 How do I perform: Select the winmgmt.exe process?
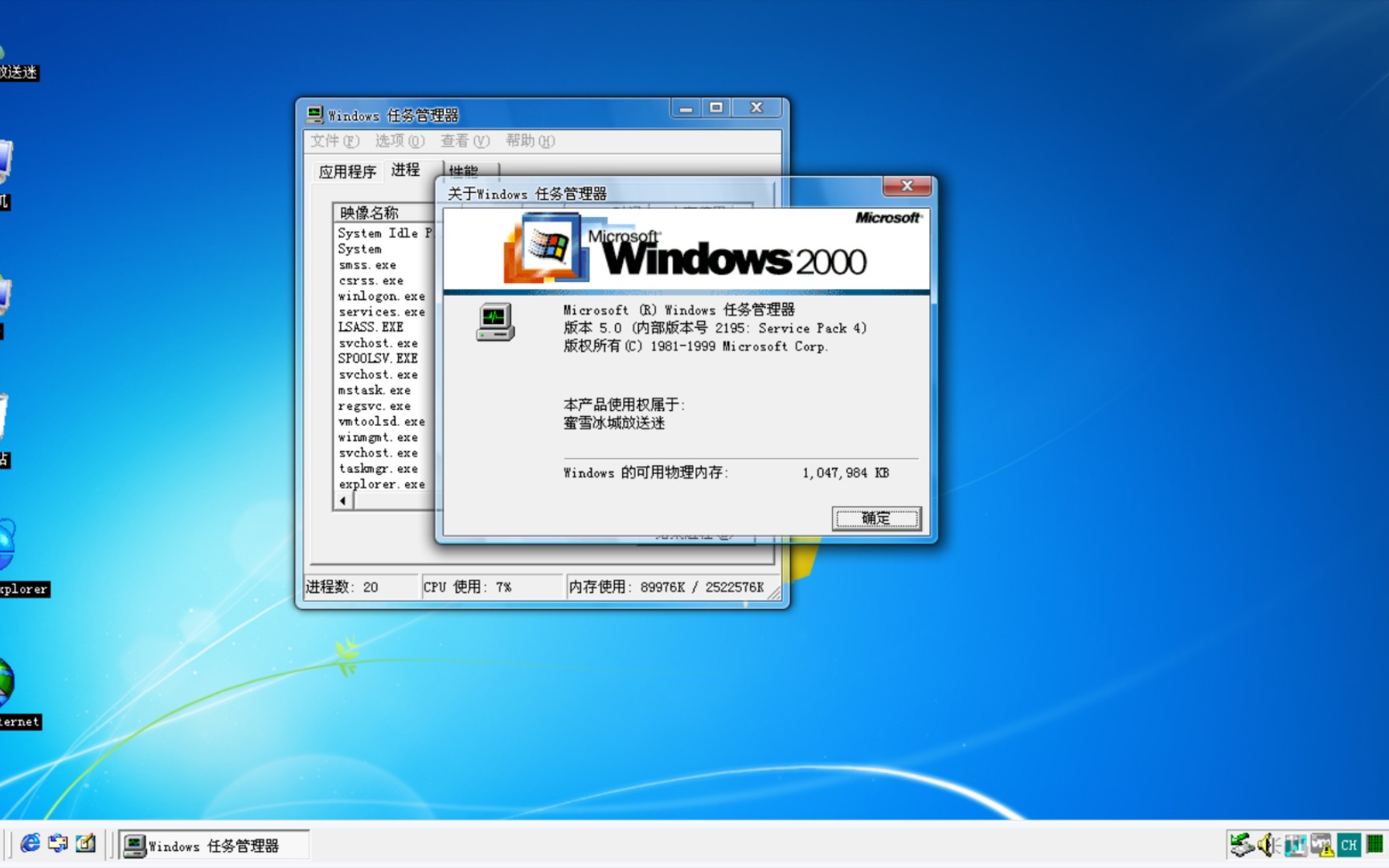pos(378,437)
